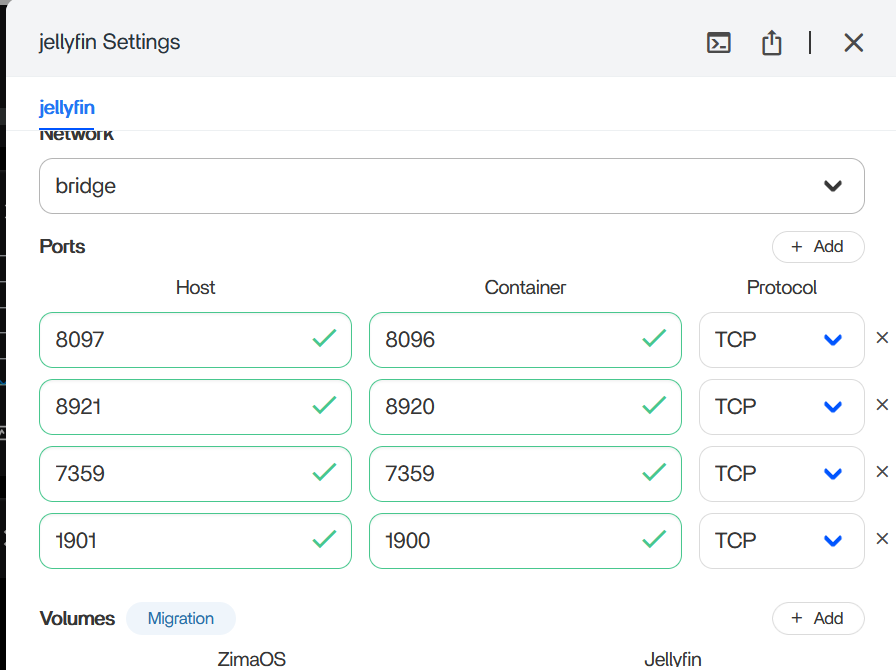Viewport: 896px width, 670px height.
Task: Expand the Network bridge dropdown
Action: point(451,186)
